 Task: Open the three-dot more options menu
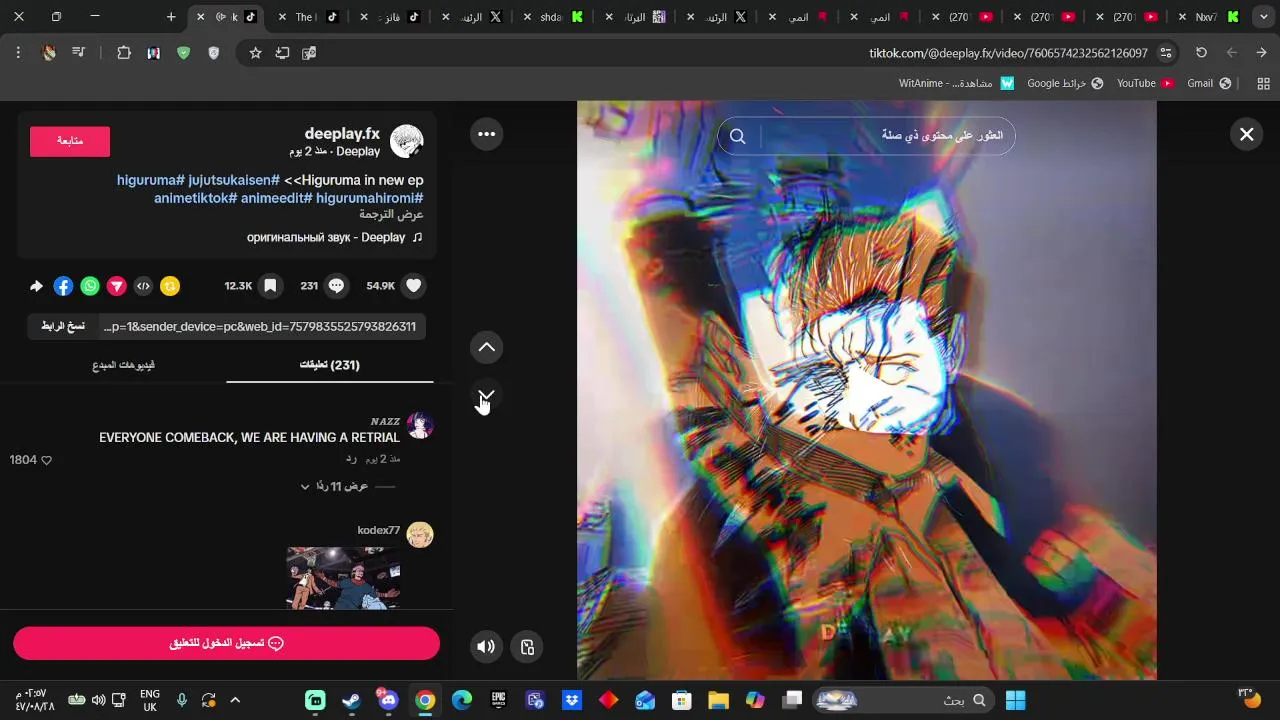[487, 134]
